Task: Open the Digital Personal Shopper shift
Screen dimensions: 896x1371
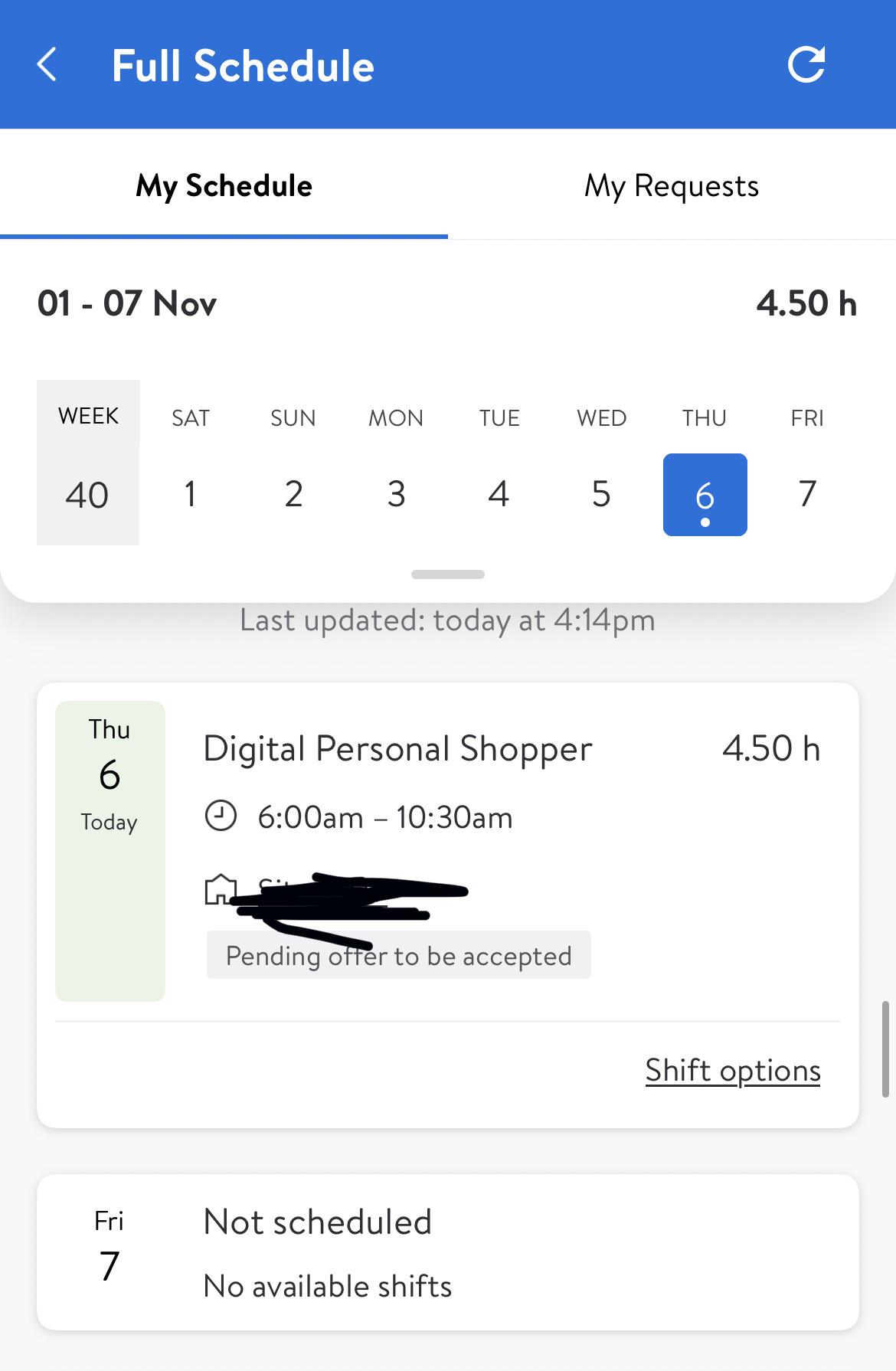Action: pos(397,749)
